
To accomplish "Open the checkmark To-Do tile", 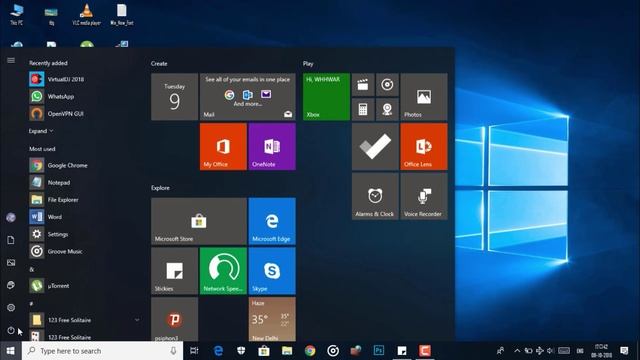I will point(375,147).
